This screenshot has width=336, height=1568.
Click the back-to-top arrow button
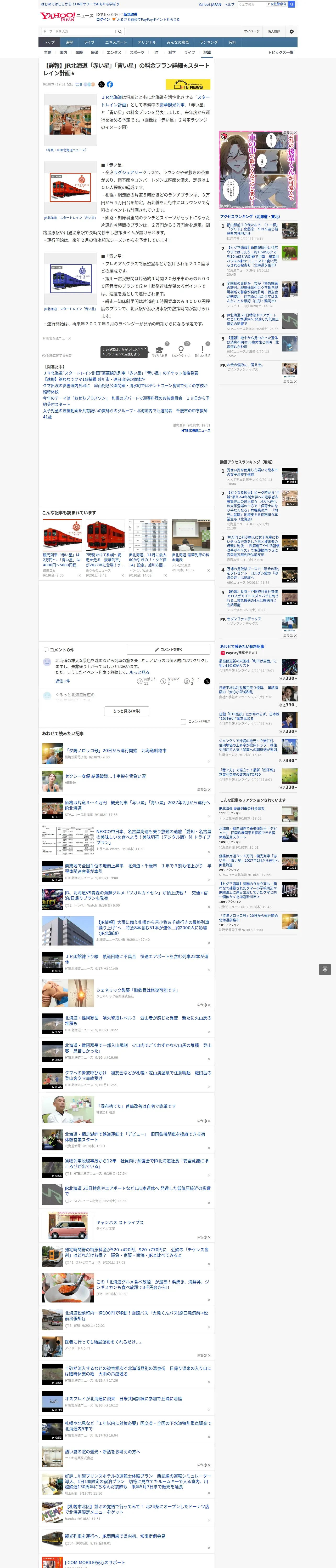[325, 969]
